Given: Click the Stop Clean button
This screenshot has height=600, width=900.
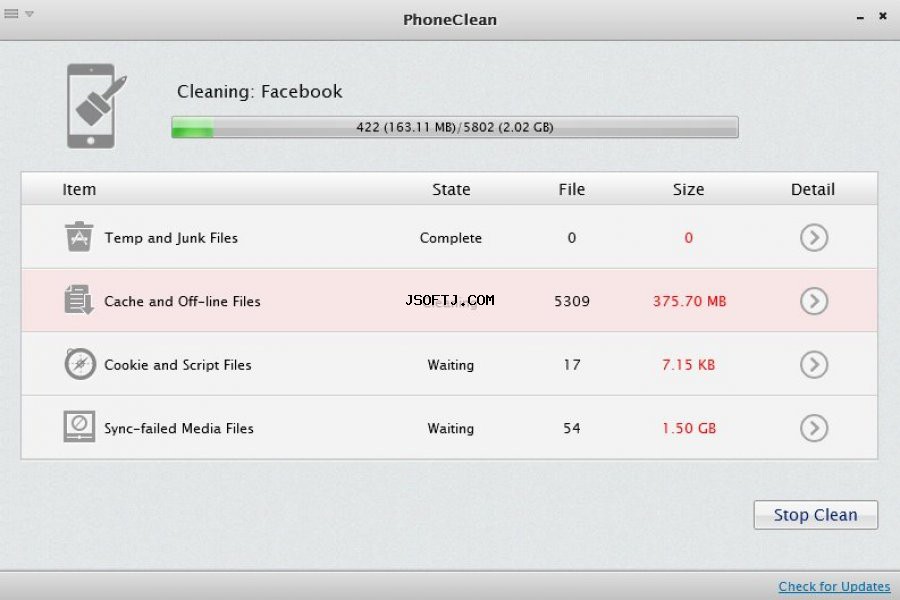Looking at the screenshot, I should (816, 515).
